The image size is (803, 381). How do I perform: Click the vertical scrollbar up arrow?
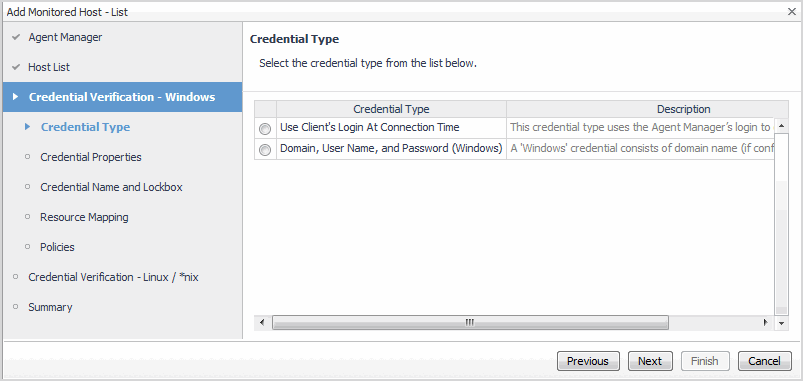pyautogui.click(x=781, y=126)
